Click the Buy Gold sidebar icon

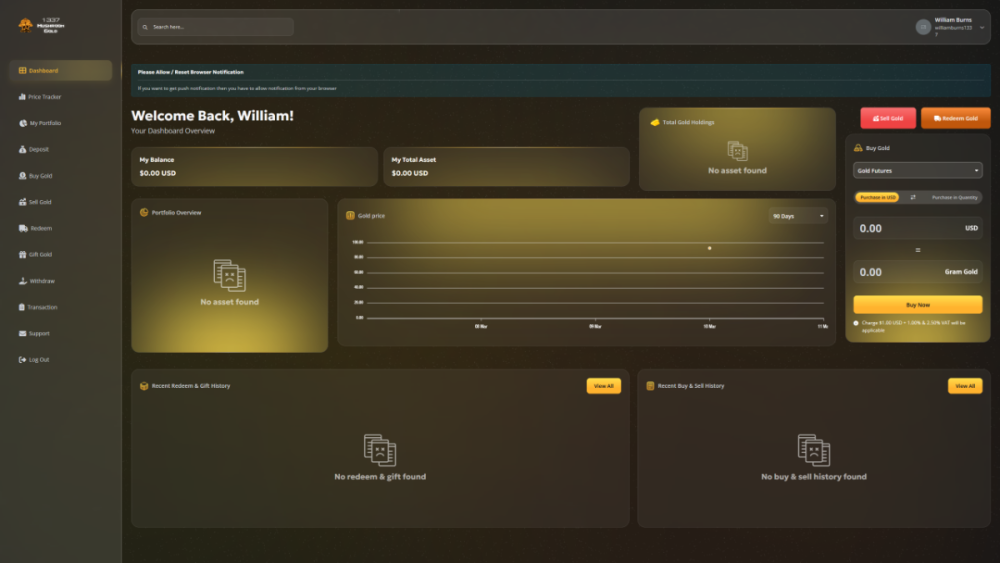coord(22,175)
